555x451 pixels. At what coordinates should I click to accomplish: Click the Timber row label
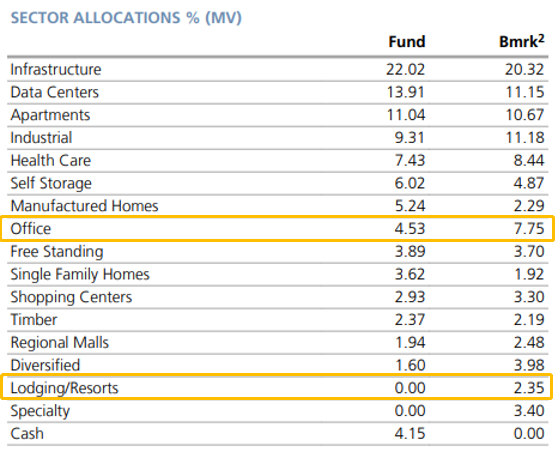coord(34,320)
